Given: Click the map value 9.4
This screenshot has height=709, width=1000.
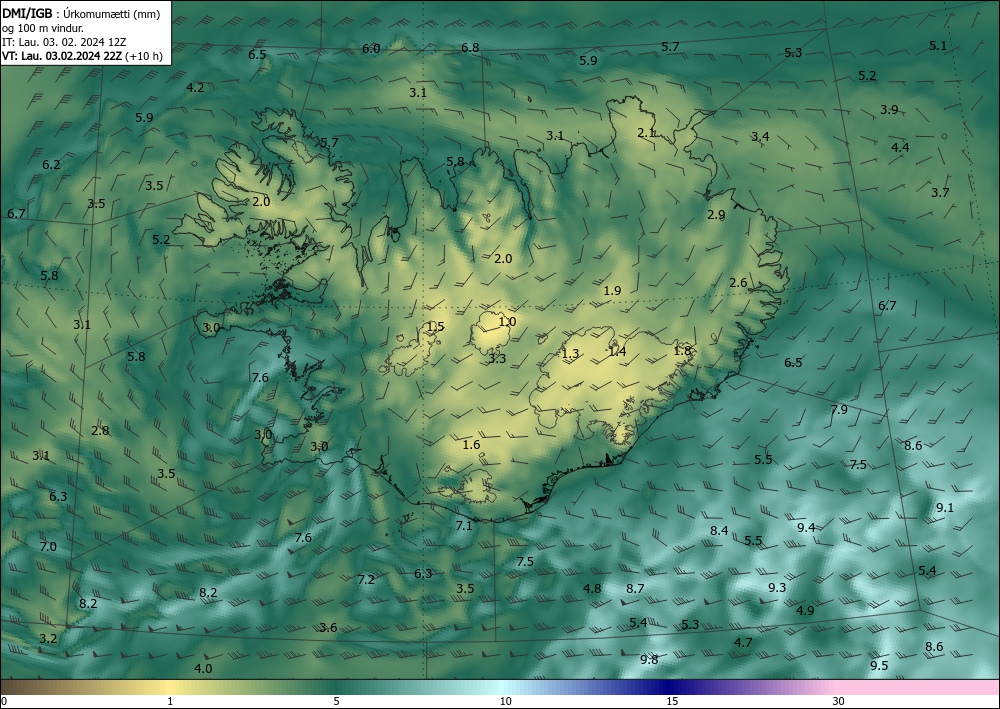Looking at the screenshot, I should click(806, 527).
